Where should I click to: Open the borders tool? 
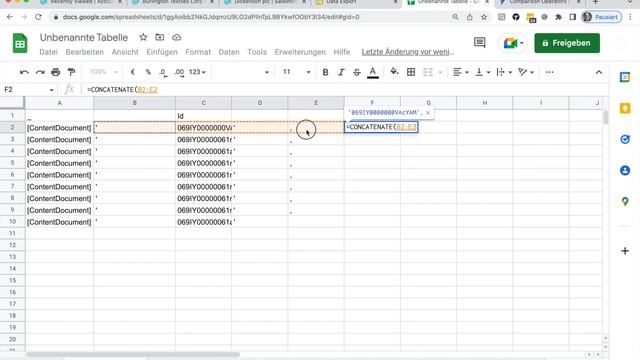pos(411,72)
